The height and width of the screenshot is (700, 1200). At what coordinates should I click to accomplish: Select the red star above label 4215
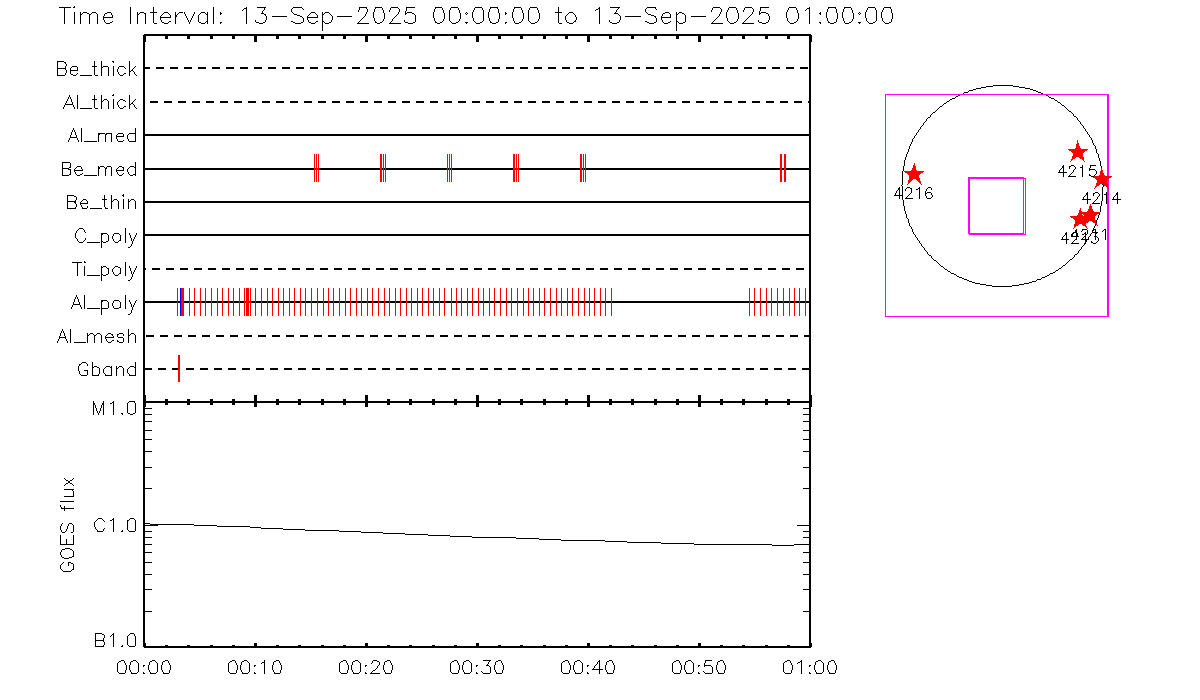[1077, 152]
